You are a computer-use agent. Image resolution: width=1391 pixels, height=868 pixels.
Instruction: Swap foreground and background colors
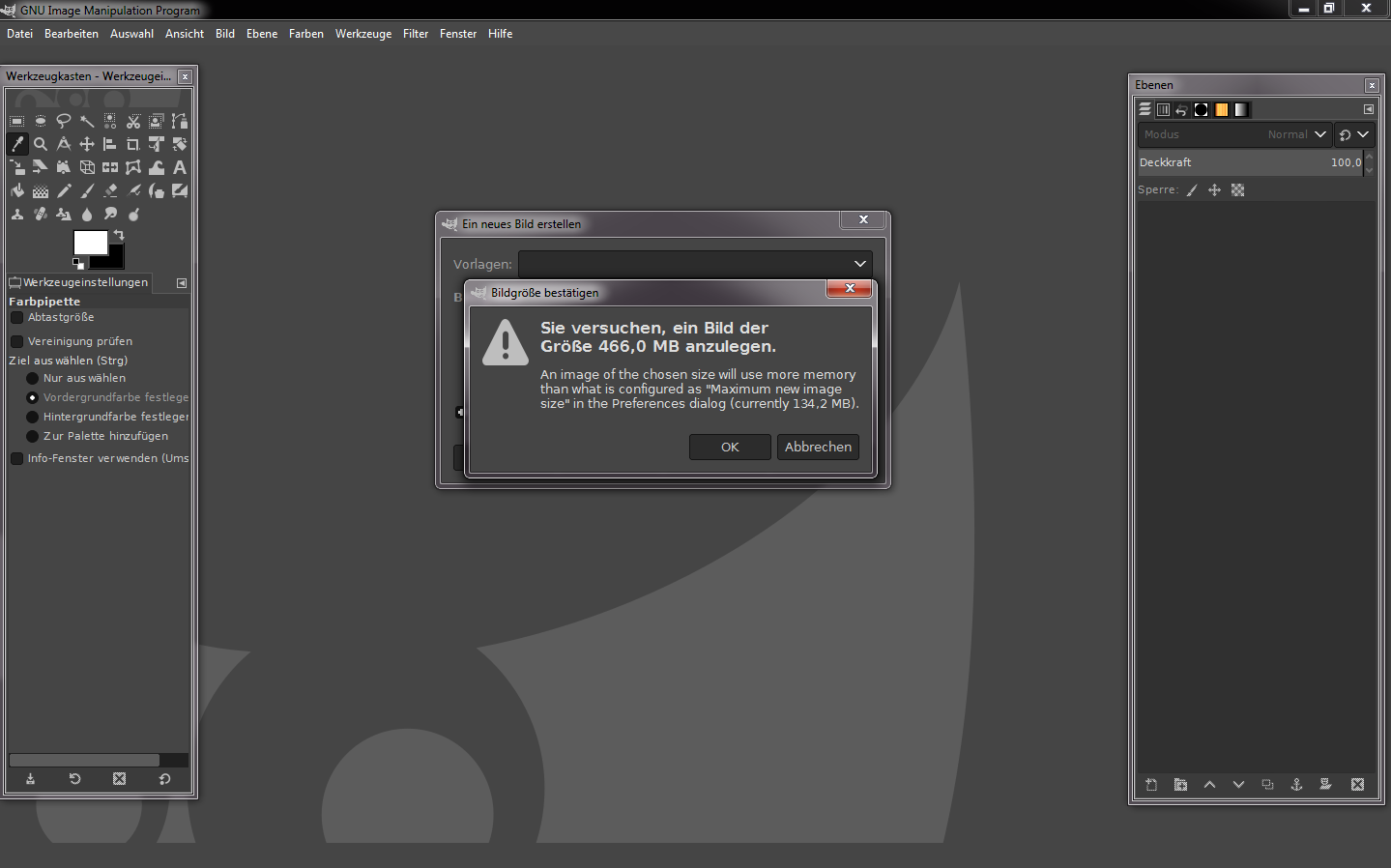pos(119,235)
